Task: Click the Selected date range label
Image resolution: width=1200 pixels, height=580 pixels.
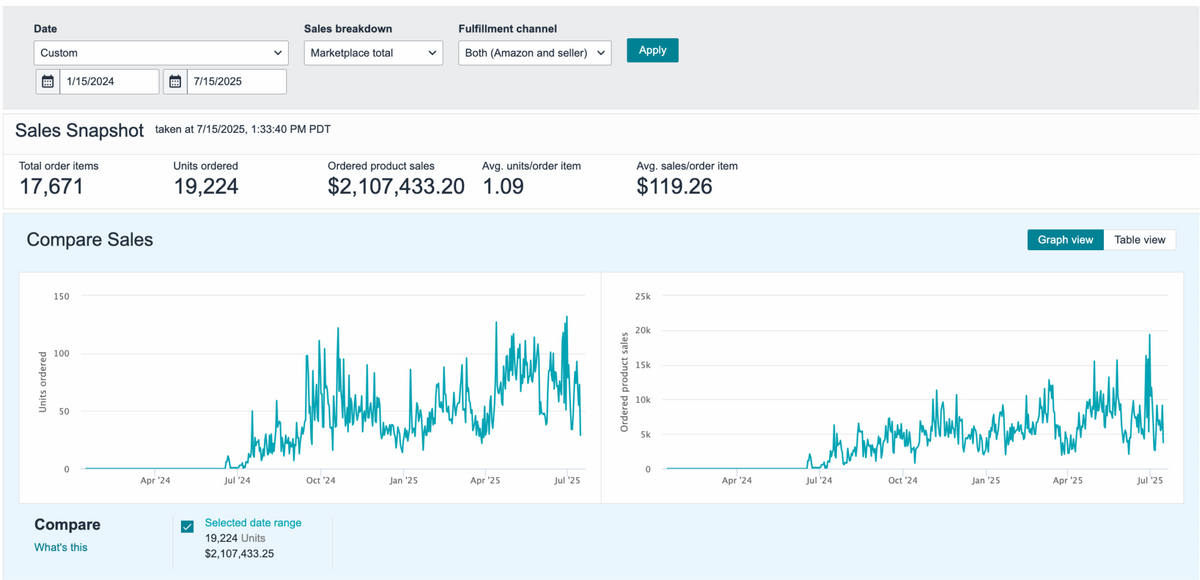Action: pyautogui.click(x=252, y=523)
